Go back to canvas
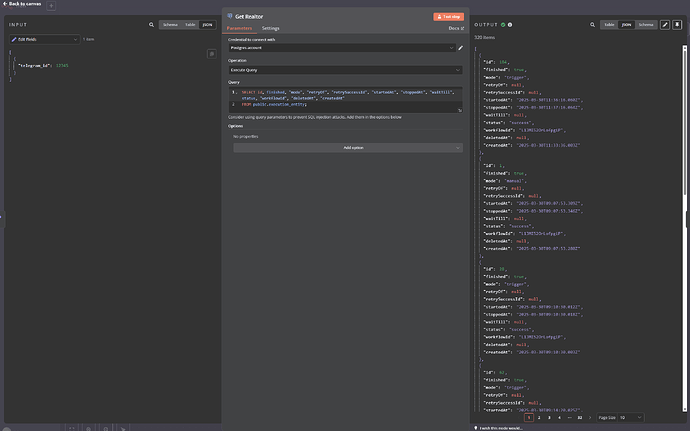The height and width of the screenshot is (431, 690). pos(22,4)
